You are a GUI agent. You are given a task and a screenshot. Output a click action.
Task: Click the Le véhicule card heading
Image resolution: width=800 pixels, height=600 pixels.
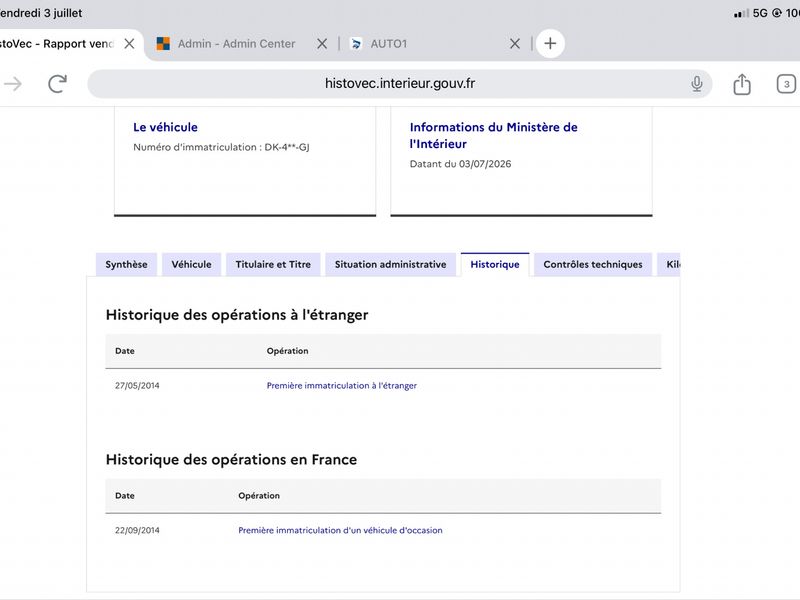click(165, 127)
